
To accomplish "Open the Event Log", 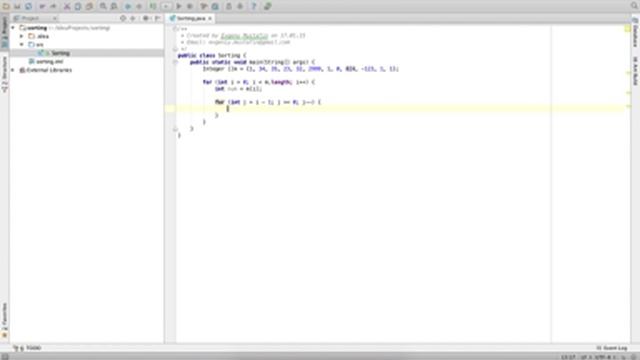I will [612, 348].
